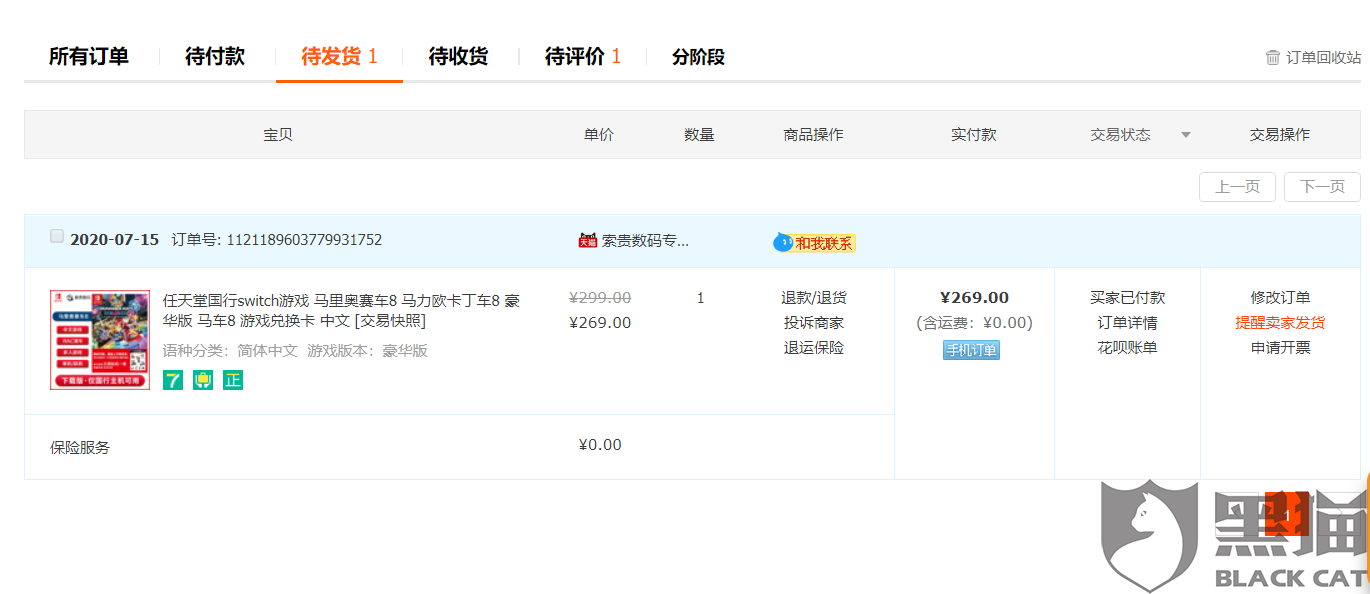The height and width of the screenshot is (594, 1370).
Task: Click the 投诉商家 link
Action: coord(814,323)
